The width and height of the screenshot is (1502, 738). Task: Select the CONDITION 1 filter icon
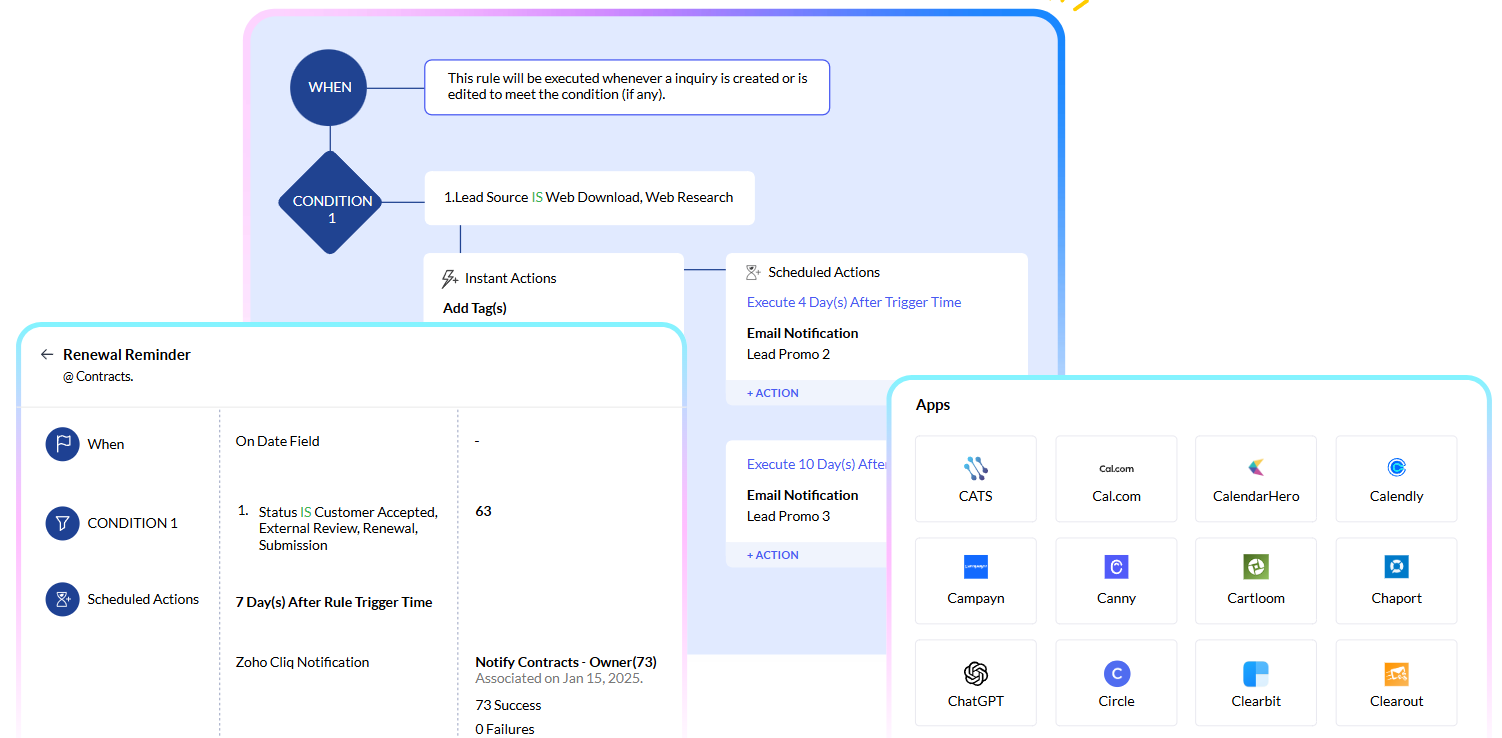(62, 522)
